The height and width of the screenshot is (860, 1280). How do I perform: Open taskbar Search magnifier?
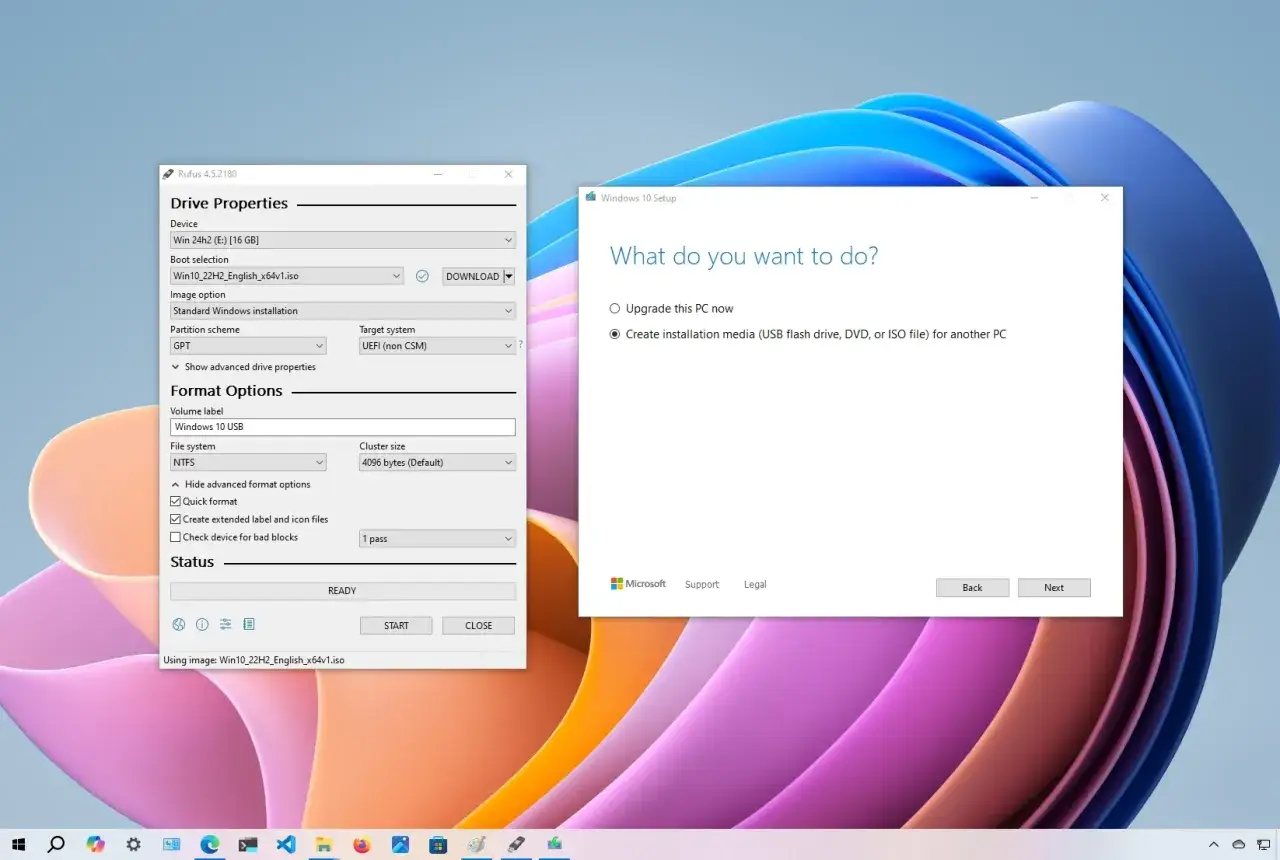57,844
